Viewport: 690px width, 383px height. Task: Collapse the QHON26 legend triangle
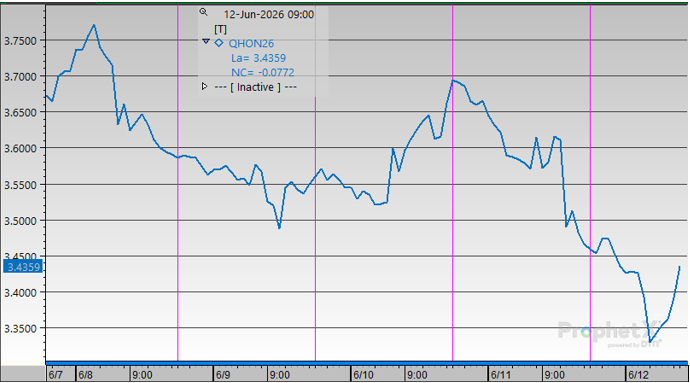206,41
